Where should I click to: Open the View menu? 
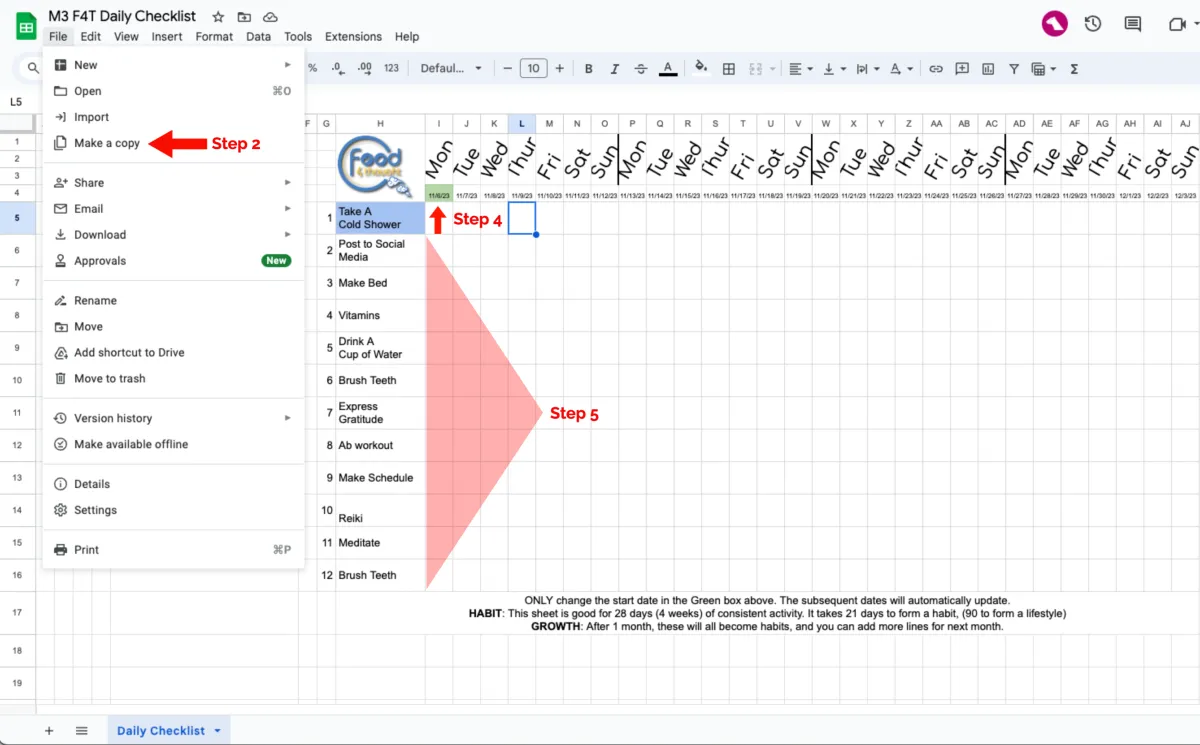[126, 36]
